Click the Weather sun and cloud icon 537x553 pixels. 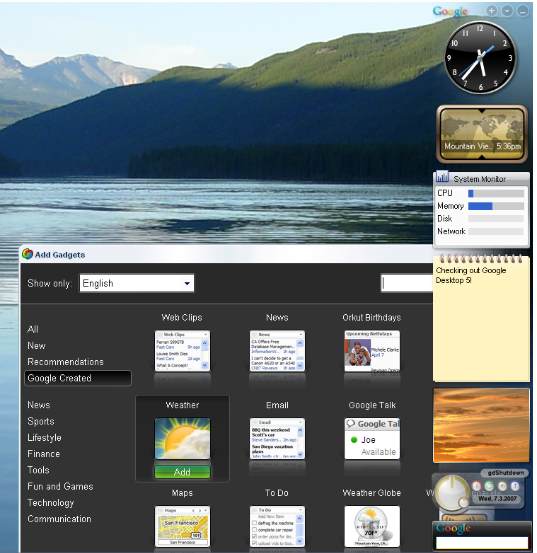tap(182, 438)
